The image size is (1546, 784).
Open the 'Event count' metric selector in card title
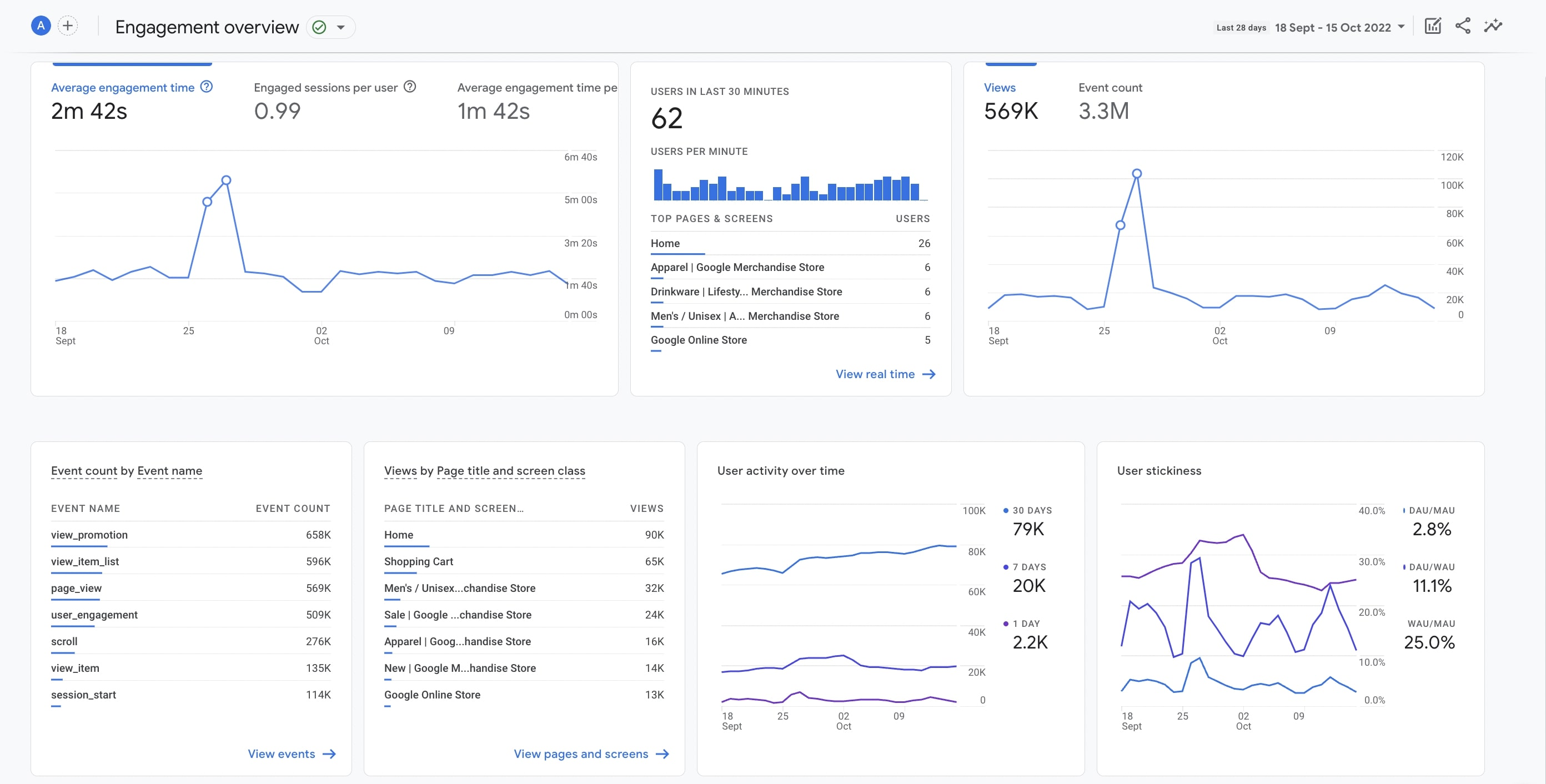[84, 471]
